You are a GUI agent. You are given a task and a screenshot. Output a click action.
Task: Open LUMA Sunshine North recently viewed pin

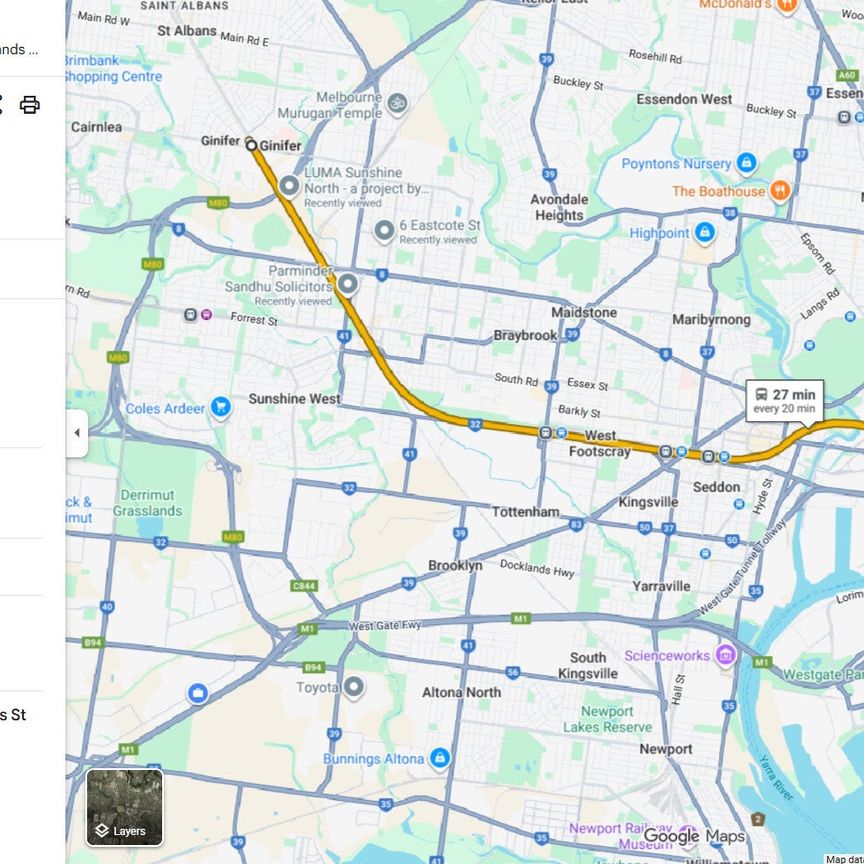pyautogui.click(x=289, y=186)
